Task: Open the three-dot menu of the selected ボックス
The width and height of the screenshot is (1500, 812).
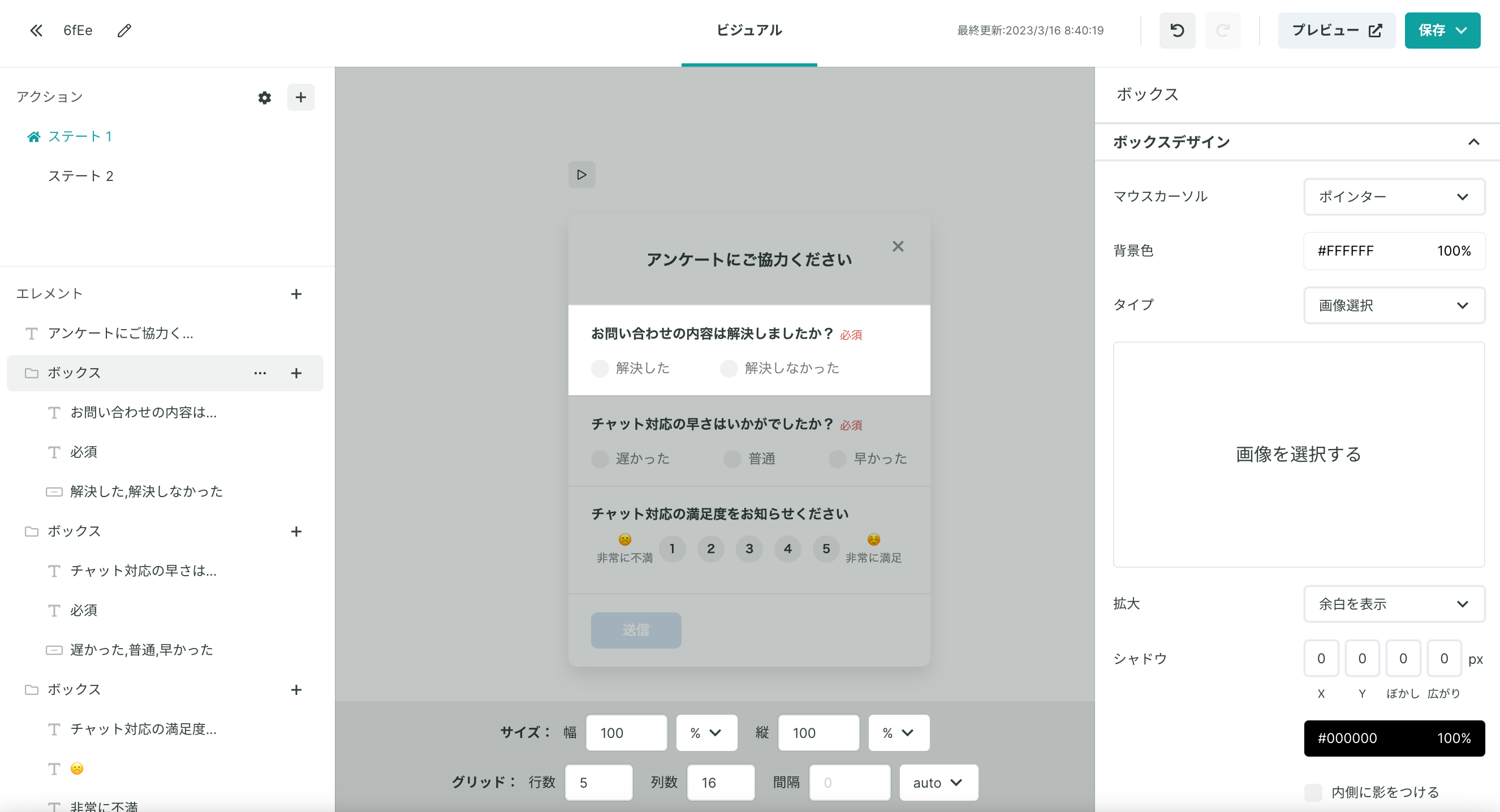Action: click(x=260, y=373)
